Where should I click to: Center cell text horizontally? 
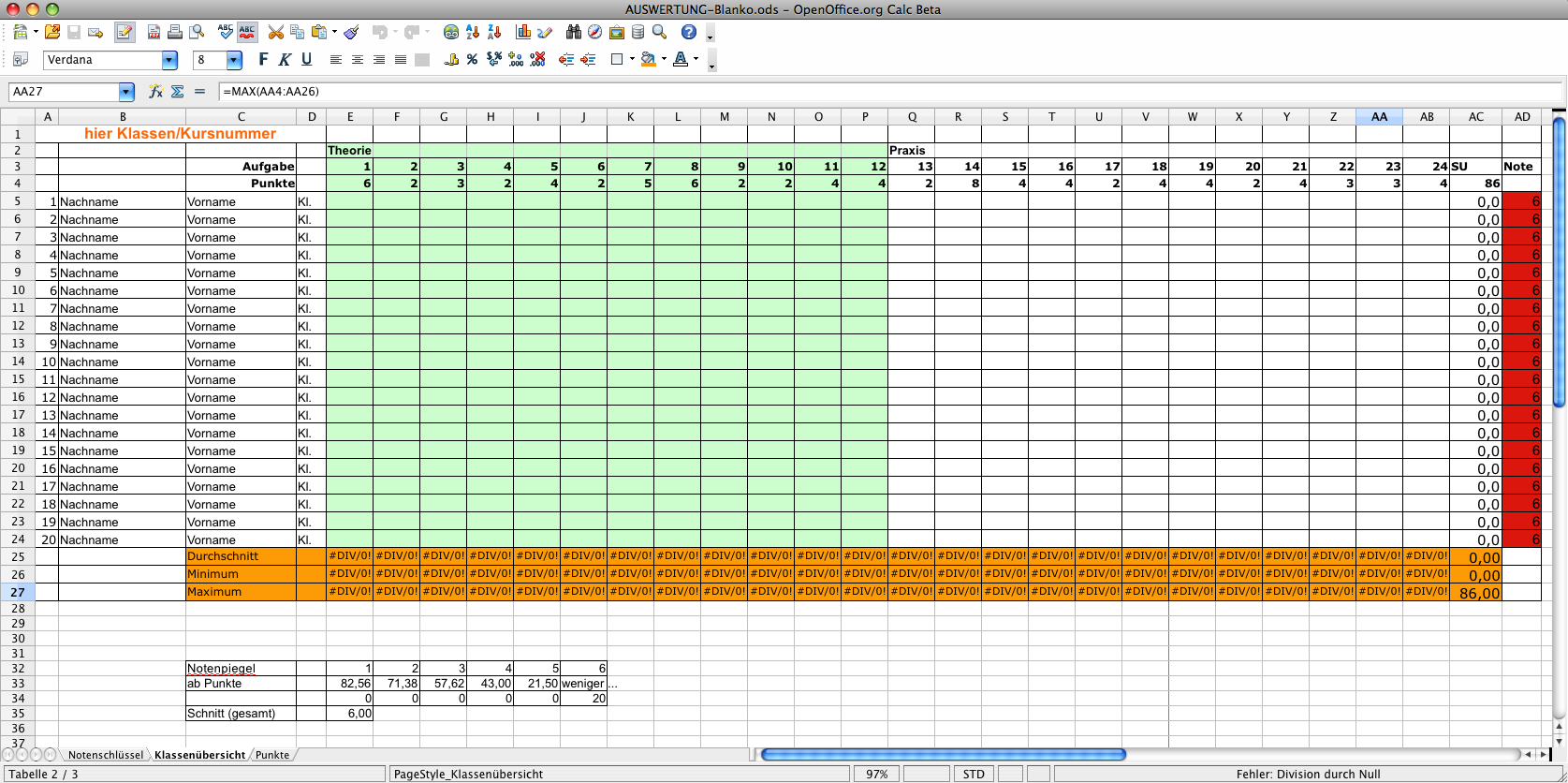pyautogui.click(x=358, y=59)
